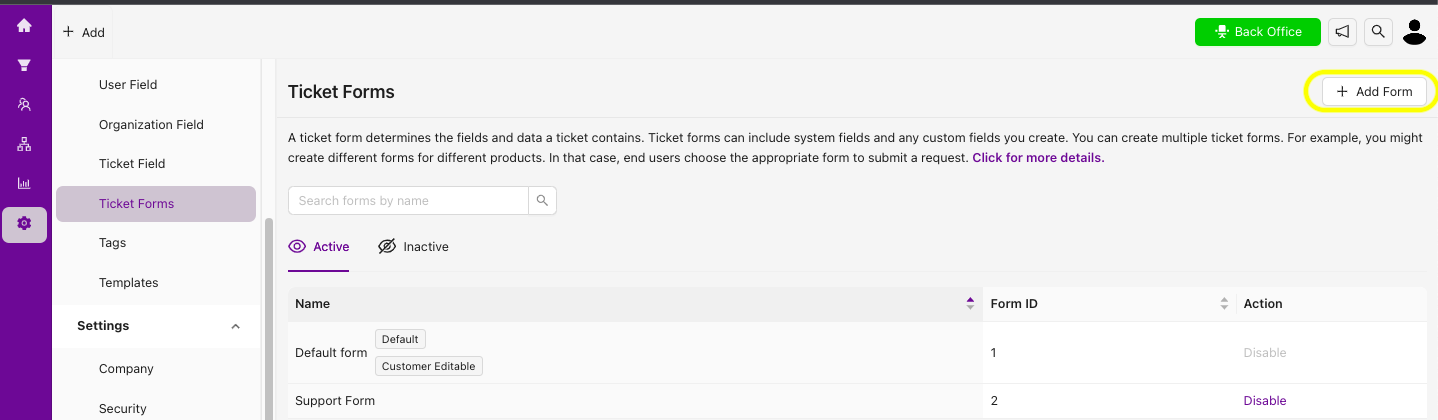Click the top-right search magnifier icon
Image resolution: width=1438 pixels, height=420 pixels.
tap(1378, 32)
